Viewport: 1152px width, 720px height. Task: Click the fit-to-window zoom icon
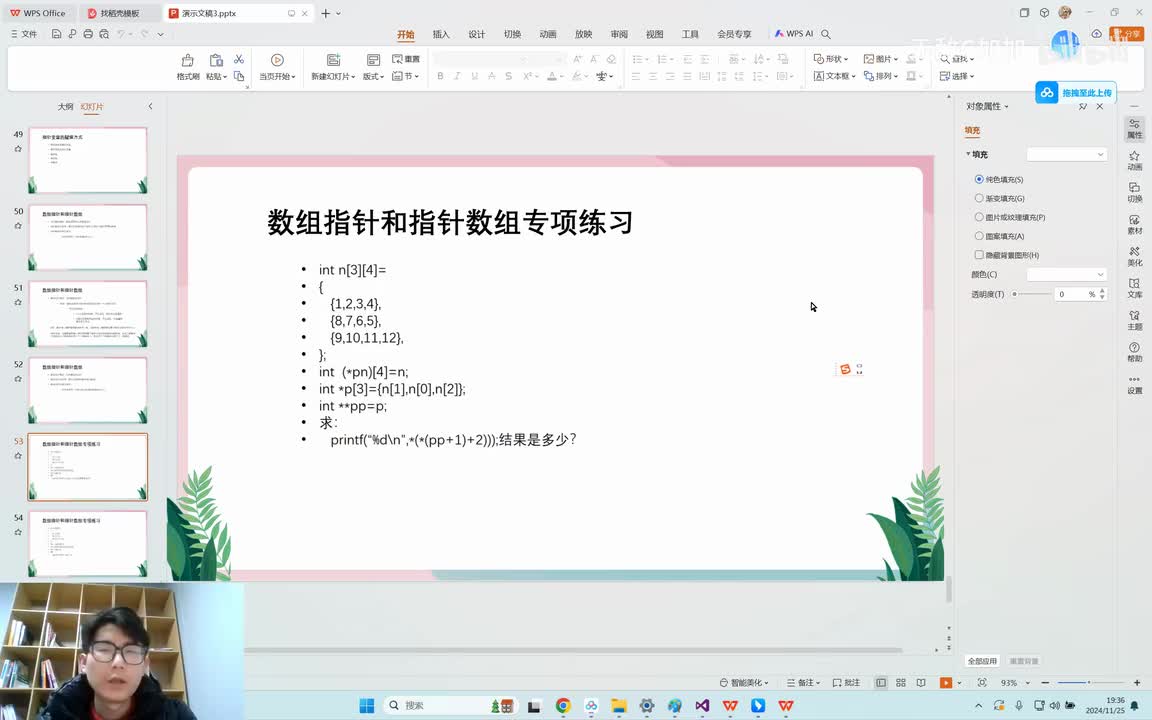pos(982,683)
